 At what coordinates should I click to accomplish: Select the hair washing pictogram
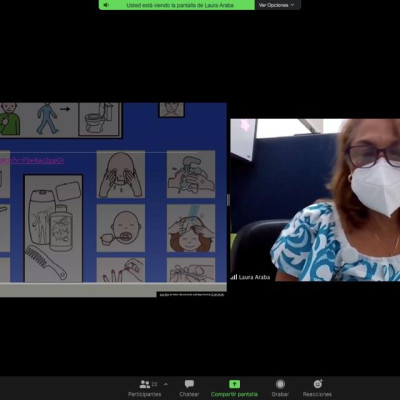(x=191, y=228)
